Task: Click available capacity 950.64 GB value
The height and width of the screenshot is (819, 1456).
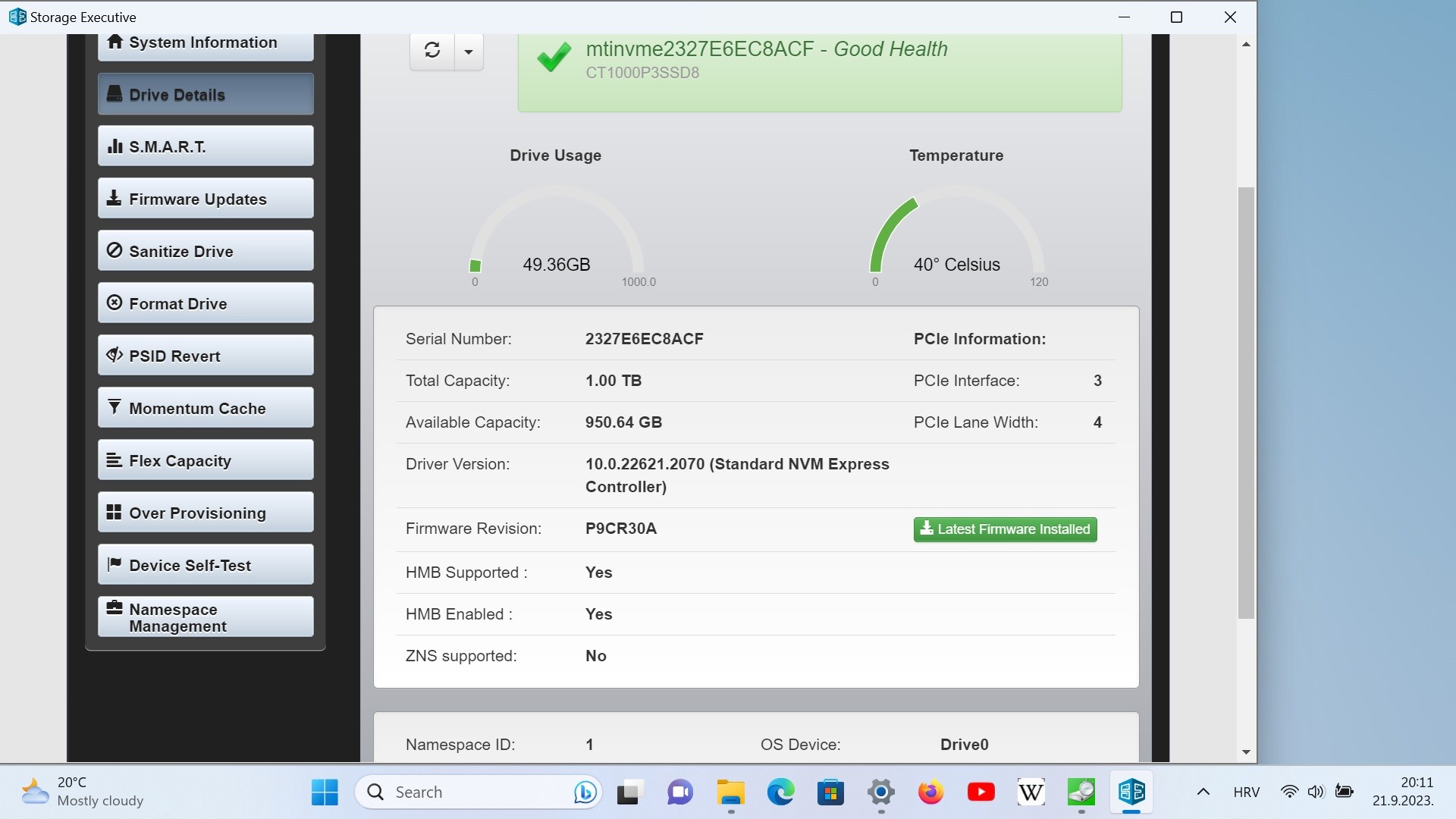Action: 623,422
